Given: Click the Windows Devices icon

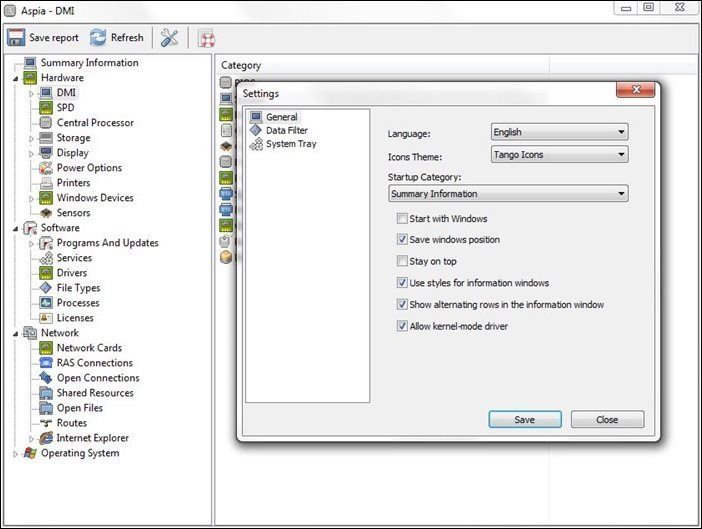Looking at the screenshot, I should click(46, 198).
